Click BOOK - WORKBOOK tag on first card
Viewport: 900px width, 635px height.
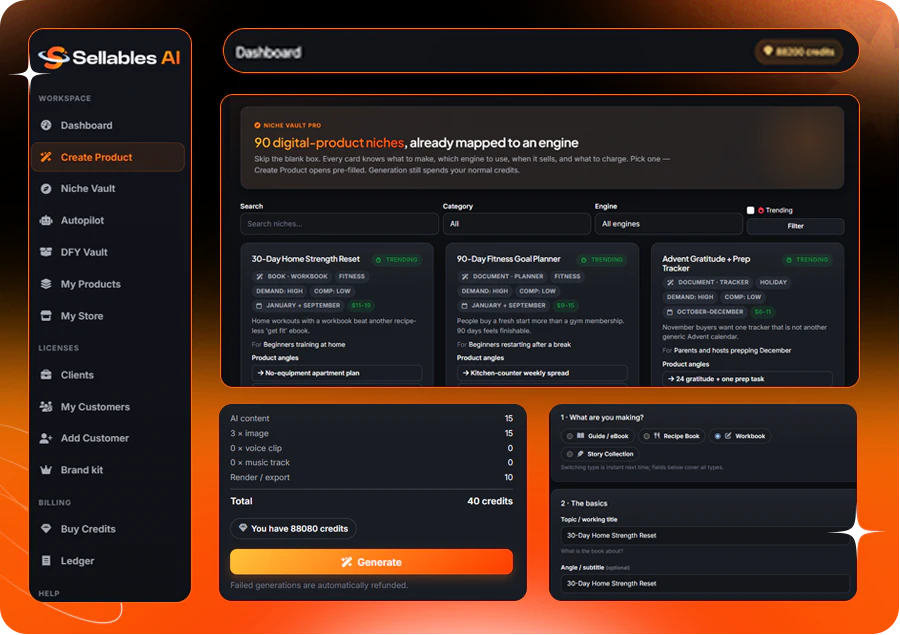pyautogui.click(x=292, y=276)
